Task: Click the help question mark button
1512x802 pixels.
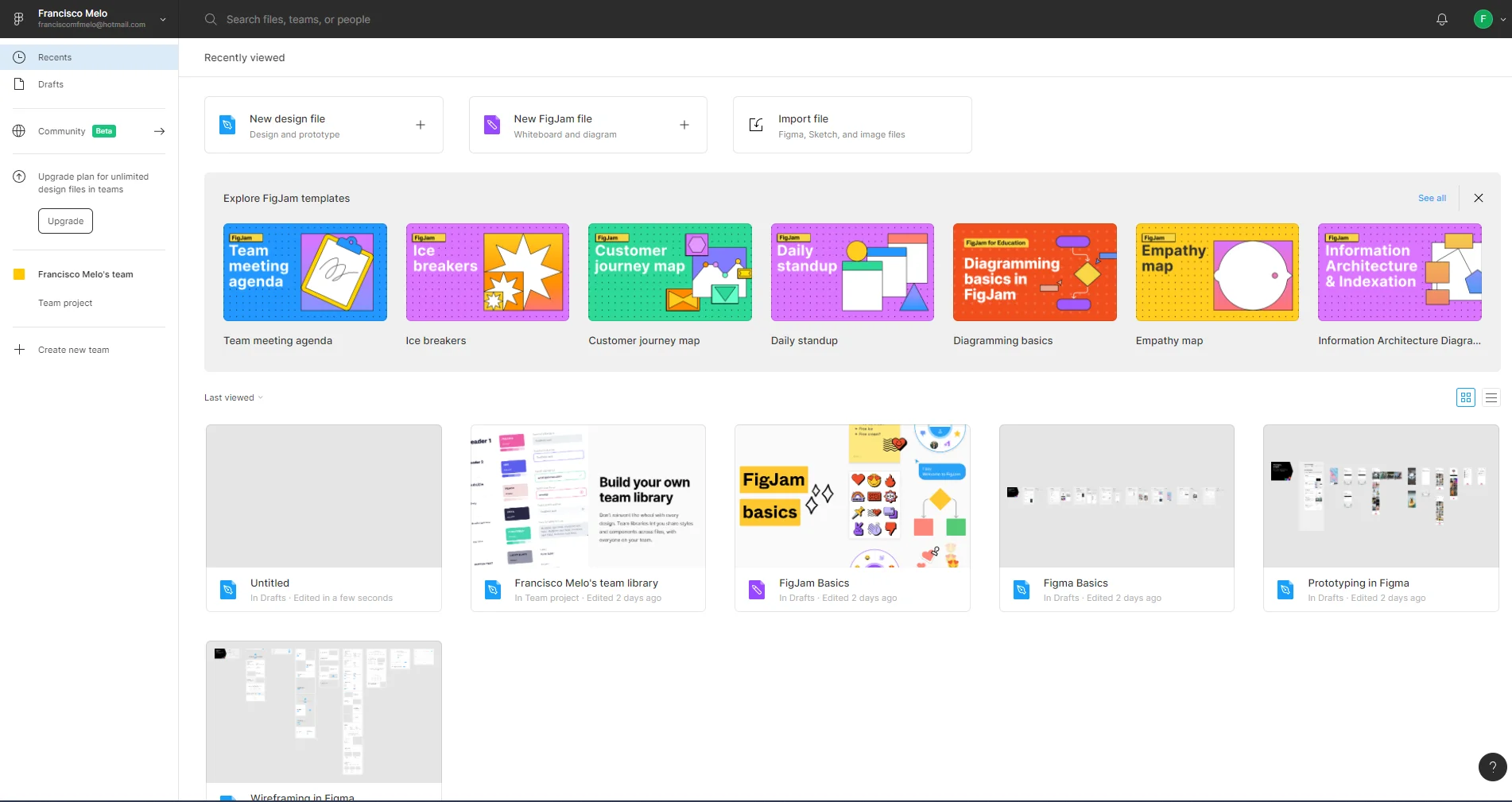Action: [x=1492, y=767]
